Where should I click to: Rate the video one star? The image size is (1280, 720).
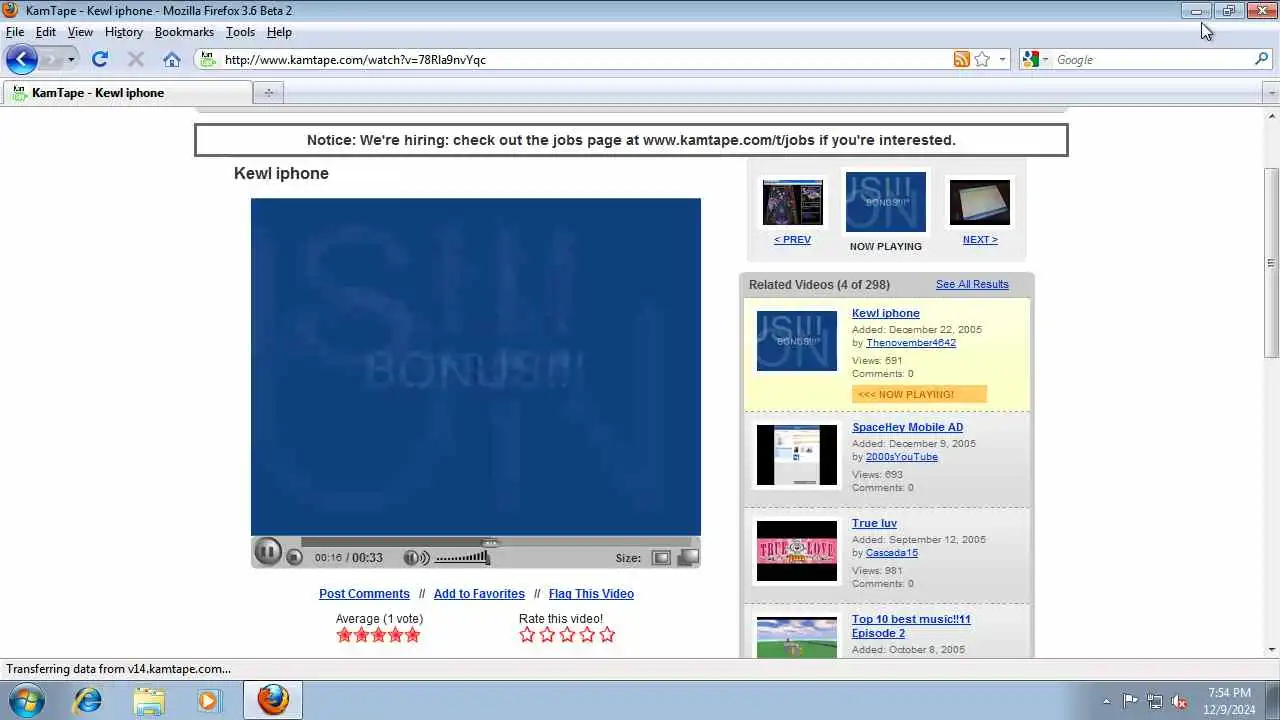coord(527,635)
